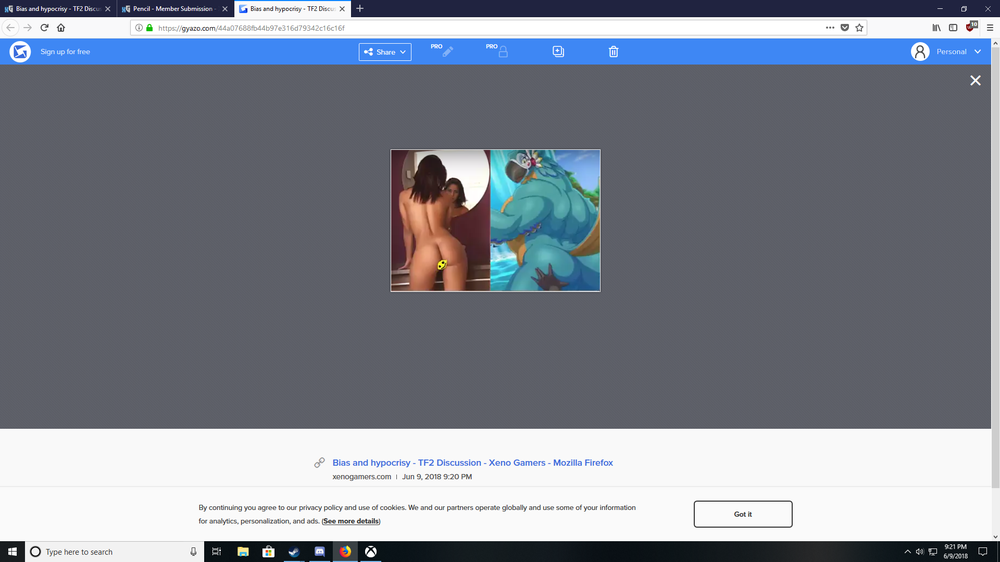
Task: Open a new browser tab
Action: tap(360, 8)
